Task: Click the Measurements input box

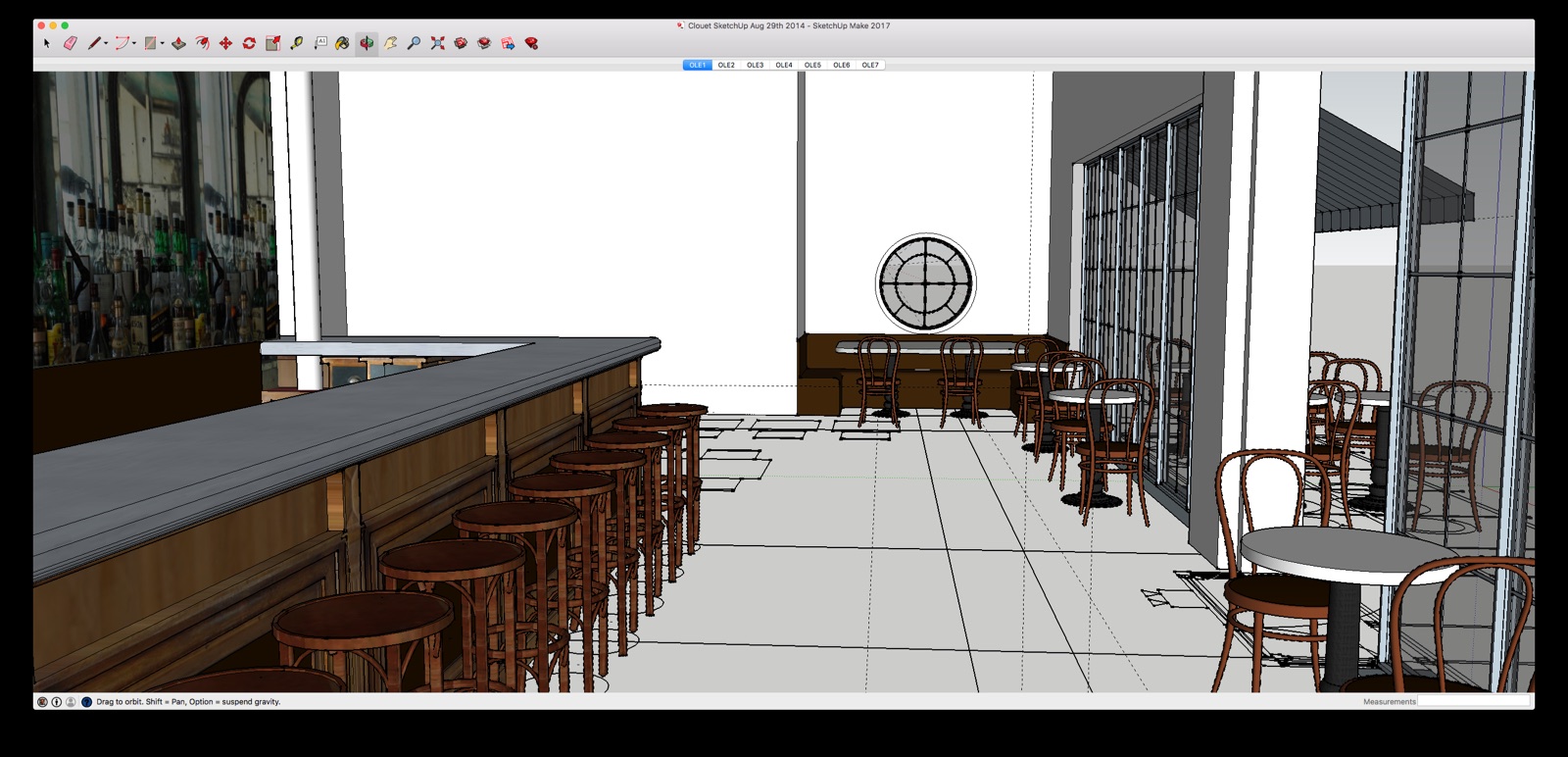Action: pyautogui.click(x=1474, y=701)
